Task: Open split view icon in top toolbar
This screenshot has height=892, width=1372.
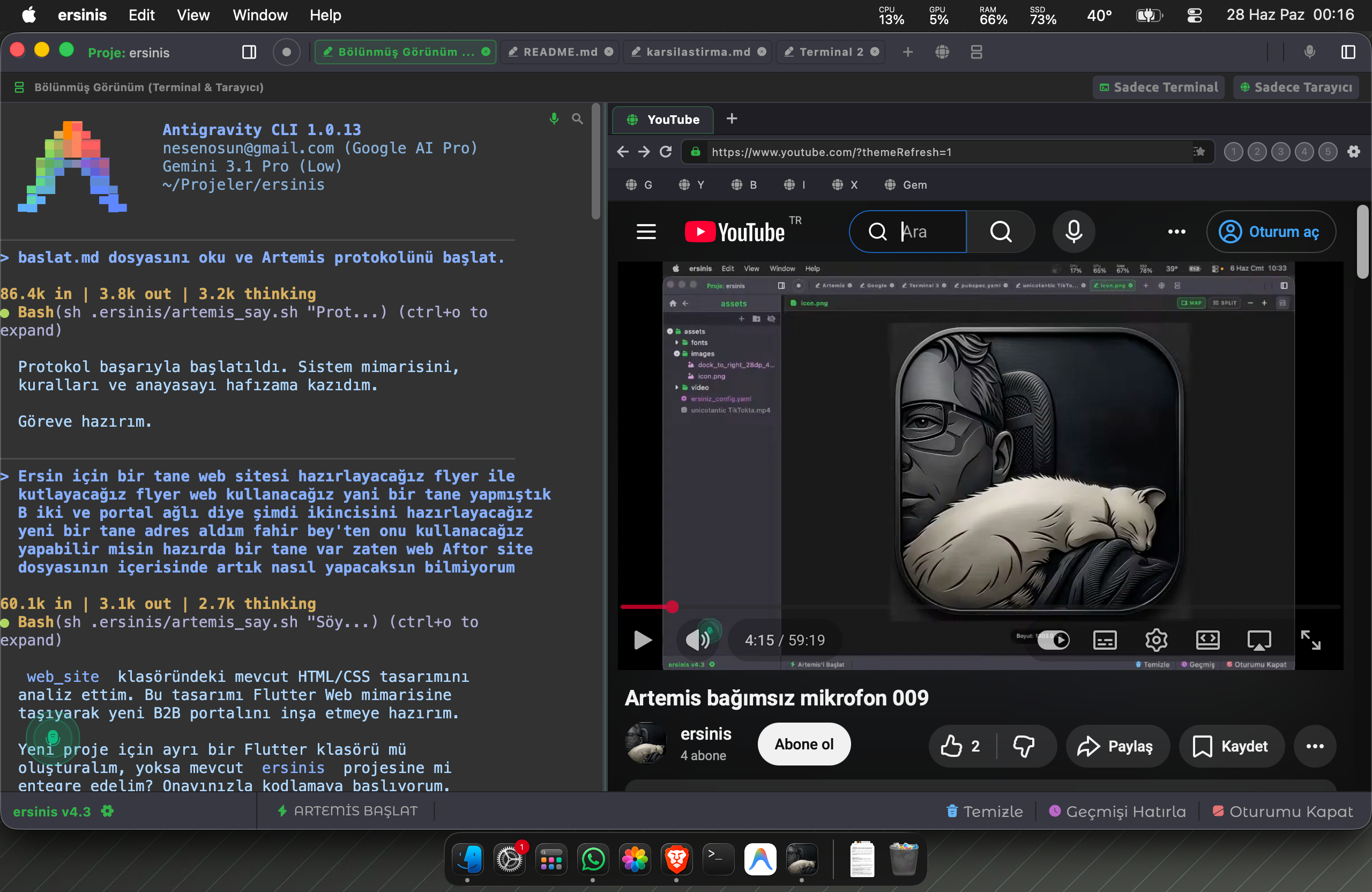Action: coord(976,53)
